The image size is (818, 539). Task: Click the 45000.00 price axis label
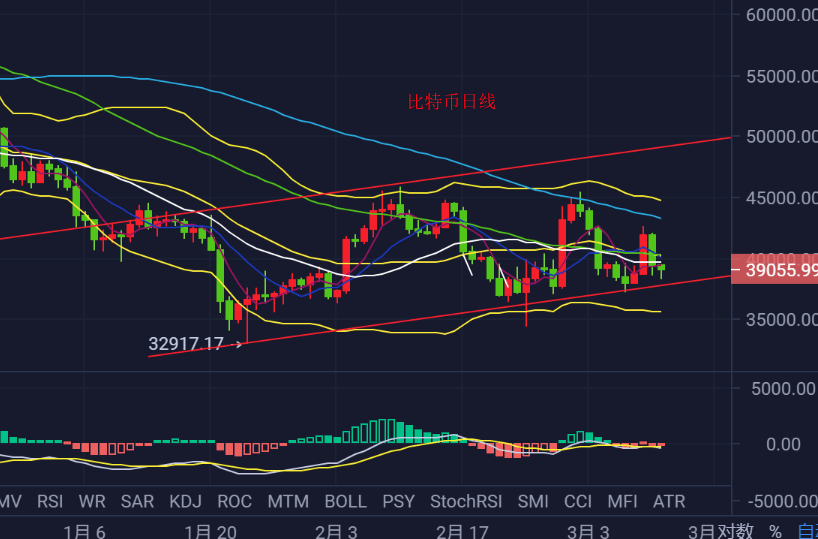pyautogui.click(x=781, y=198)
